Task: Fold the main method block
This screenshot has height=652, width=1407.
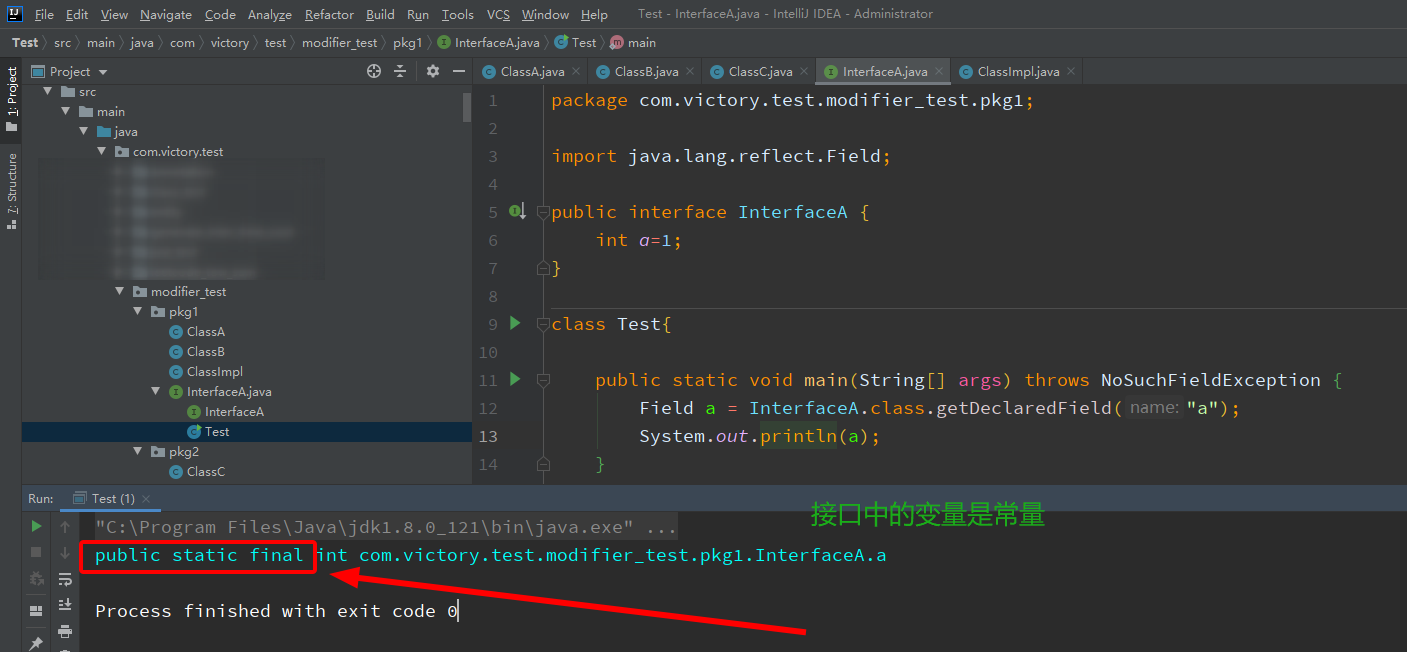Action: [542, 380]
